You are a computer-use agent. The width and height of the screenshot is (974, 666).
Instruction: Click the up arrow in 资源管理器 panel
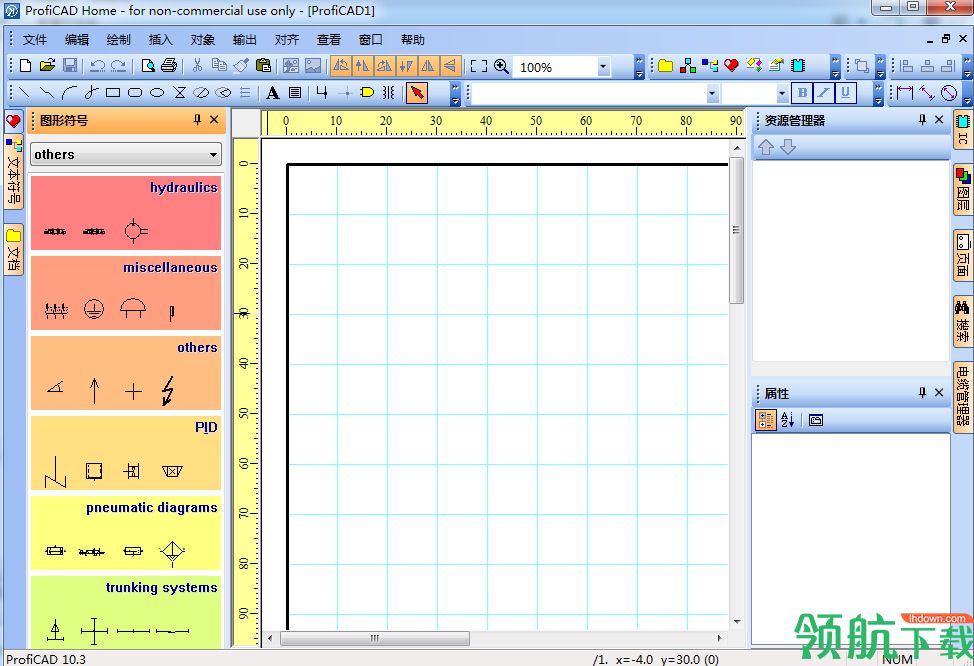tap(766, 147)
